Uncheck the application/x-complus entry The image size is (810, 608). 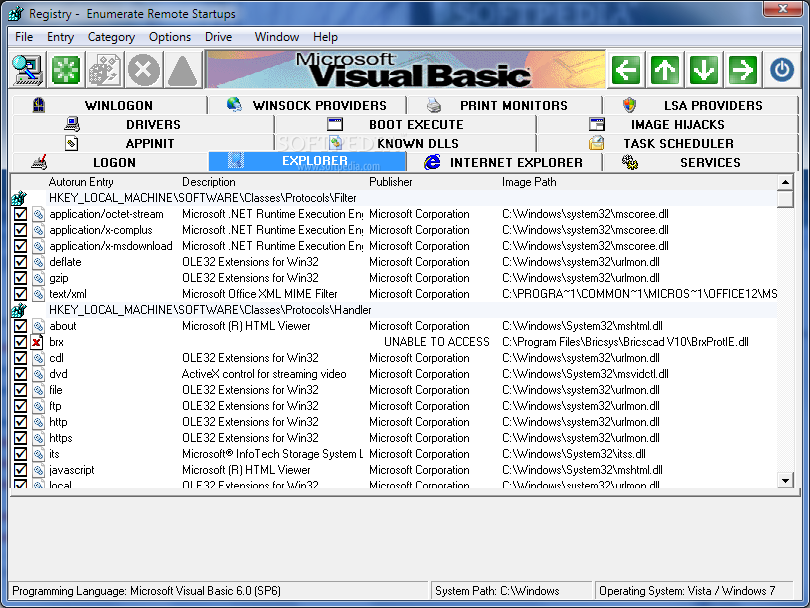pyautogui.click(x=20, y=230)
